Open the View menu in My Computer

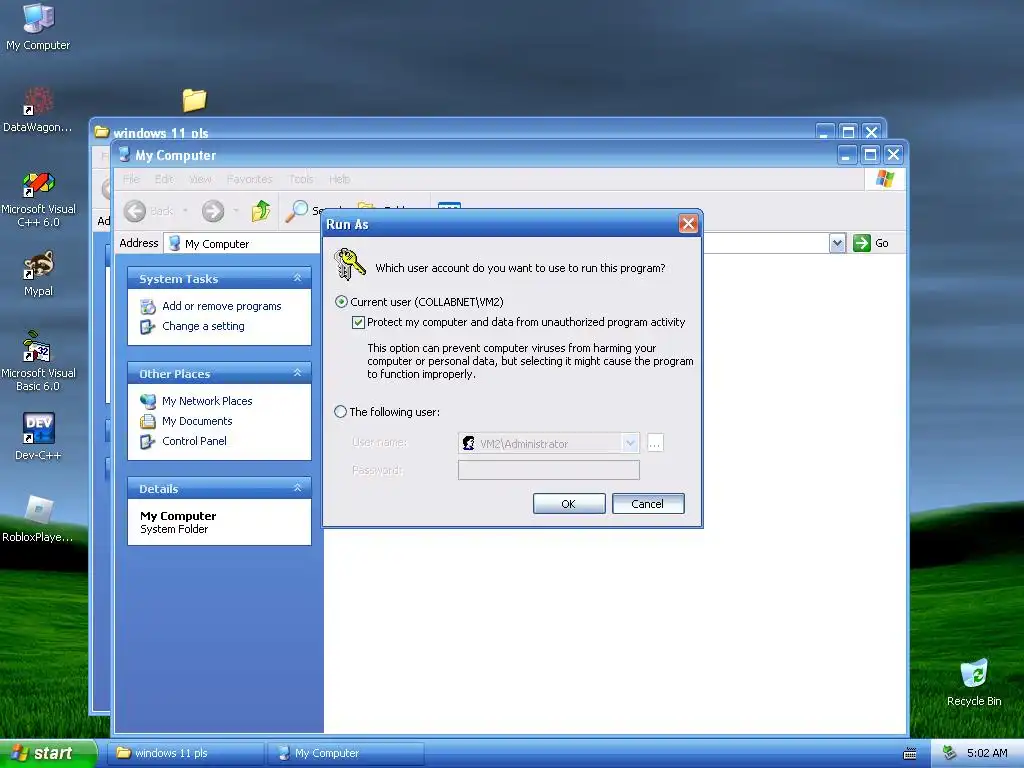(200, 179)
